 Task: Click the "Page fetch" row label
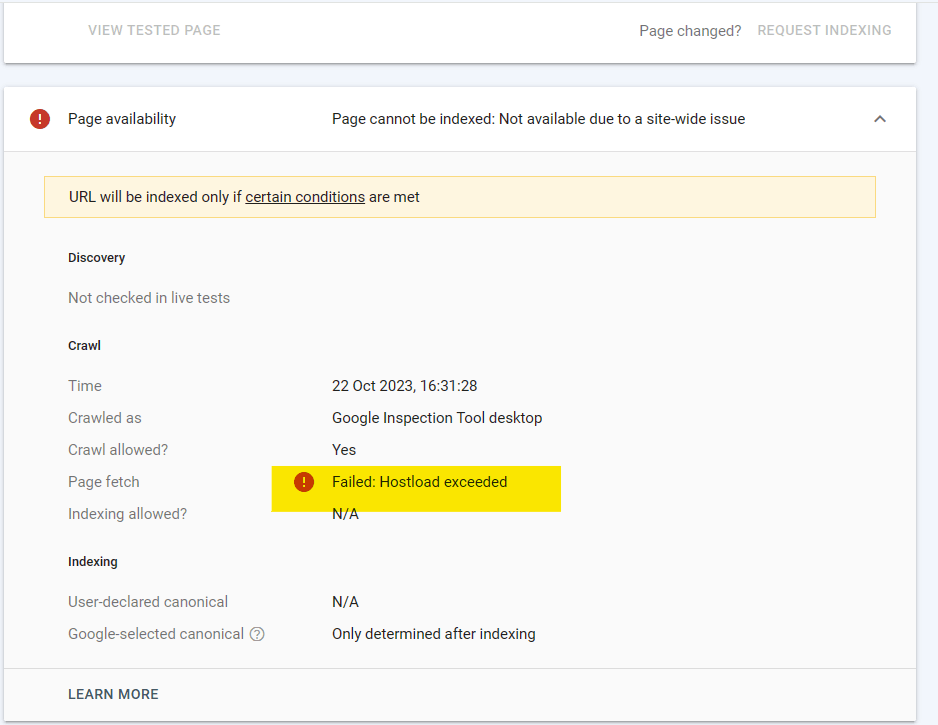click(104, 482)
